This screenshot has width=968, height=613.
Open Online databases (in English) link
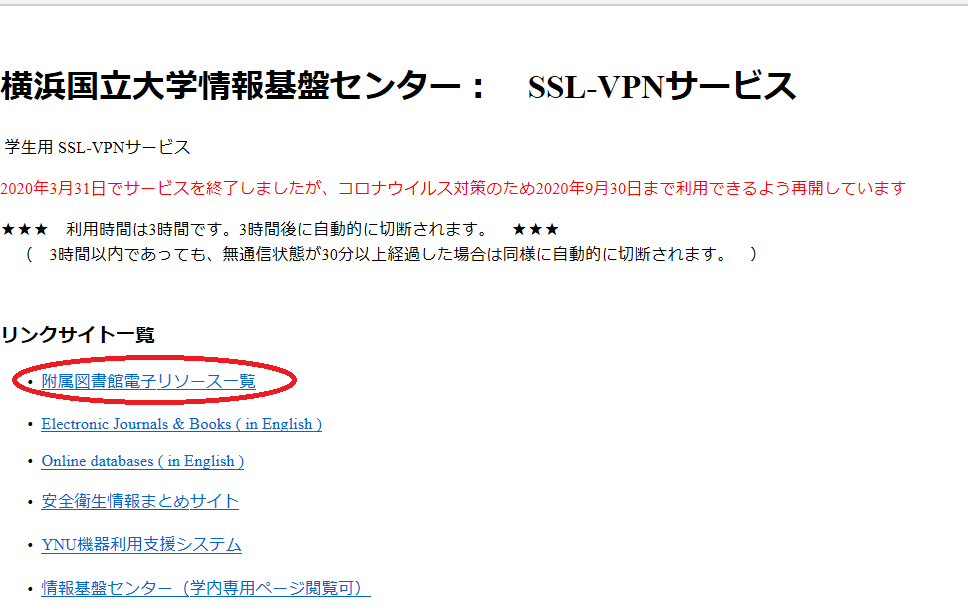tap(143, 461)
